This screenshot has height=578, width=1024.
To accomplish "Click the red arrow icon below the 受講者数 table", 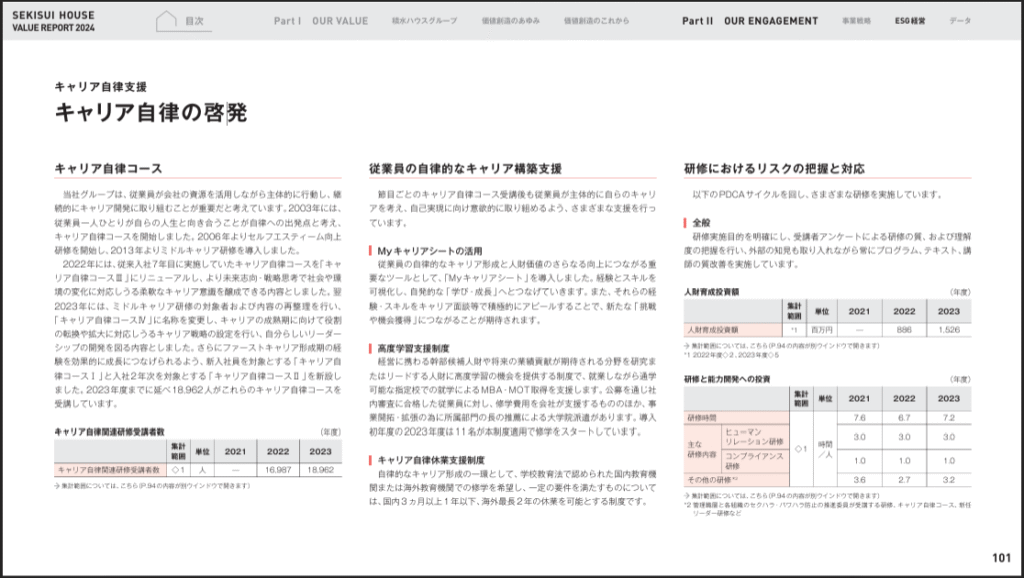I will 56,487.
